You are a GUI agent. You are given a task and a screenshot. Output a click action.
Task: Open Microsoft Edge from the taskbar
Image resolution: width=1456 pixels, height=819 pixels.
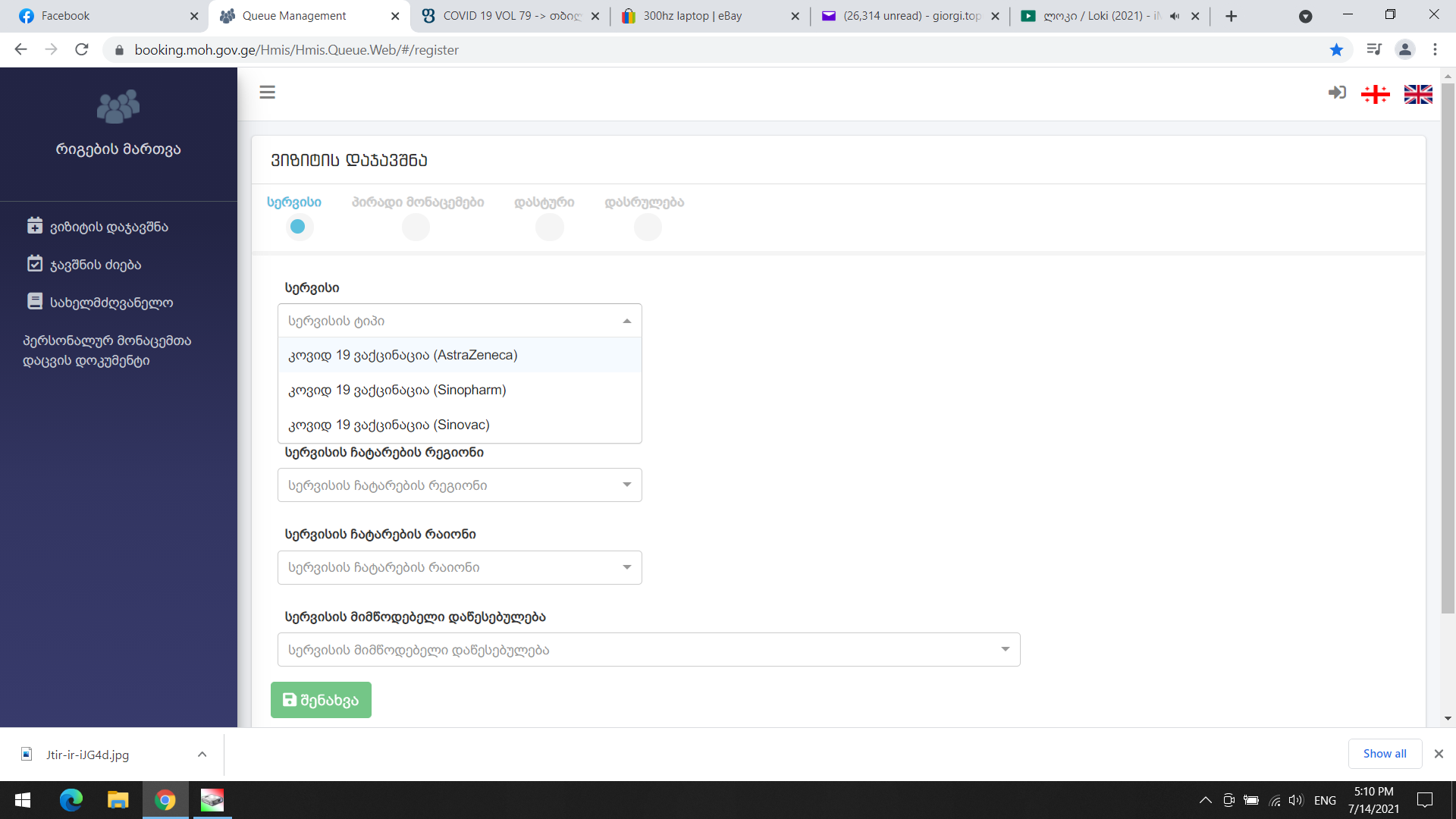coord(71,800)
